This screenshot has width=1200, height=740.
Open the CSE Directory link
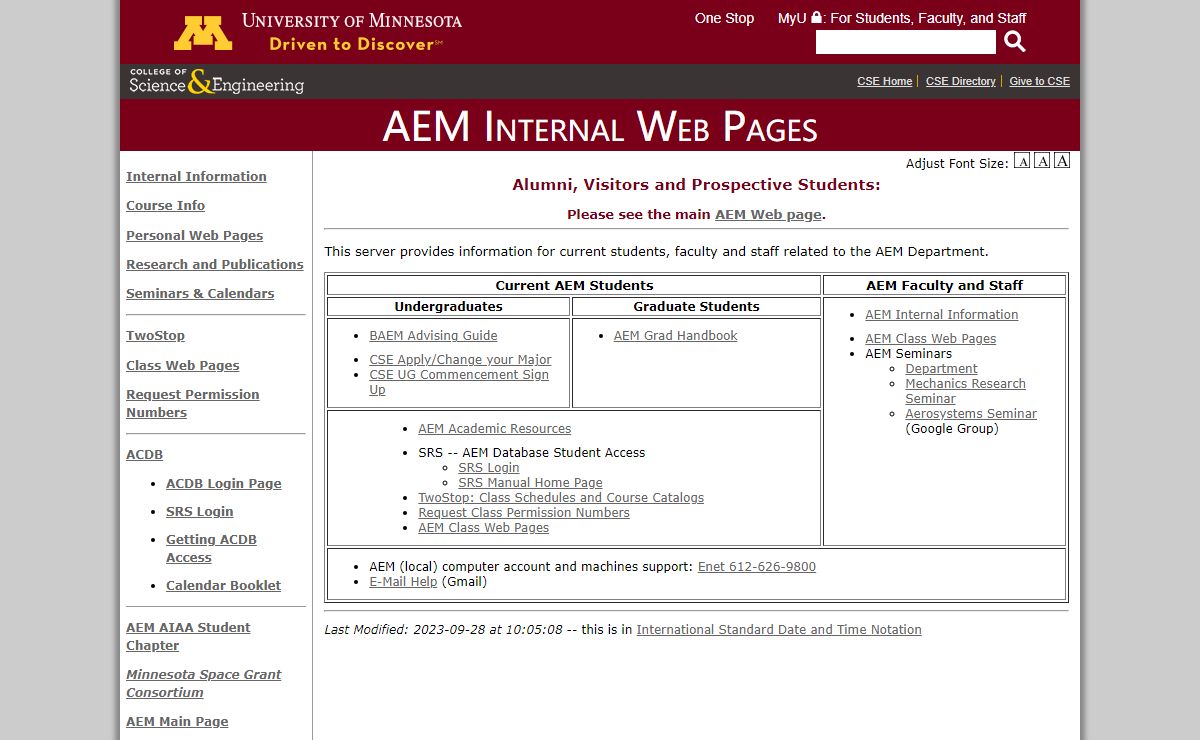[960, 81]
